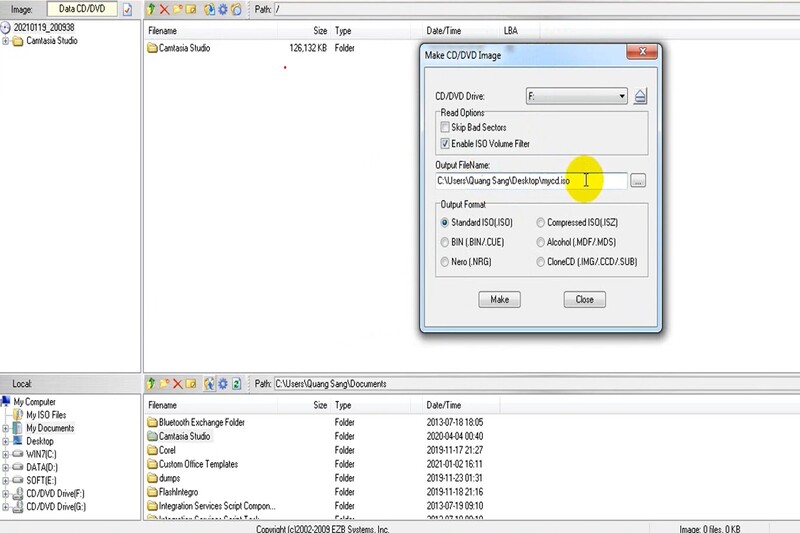
Task: Enable the Skip Bad Sectors checkbox
Action: click(445, 128)
